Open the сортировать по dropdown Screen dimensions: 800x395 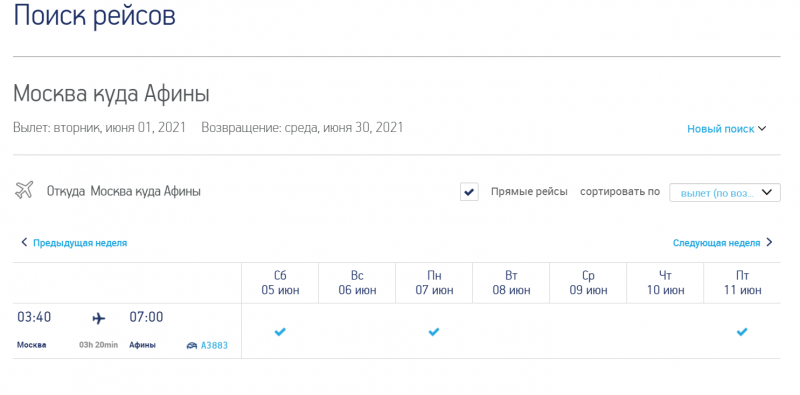(724, 192)
